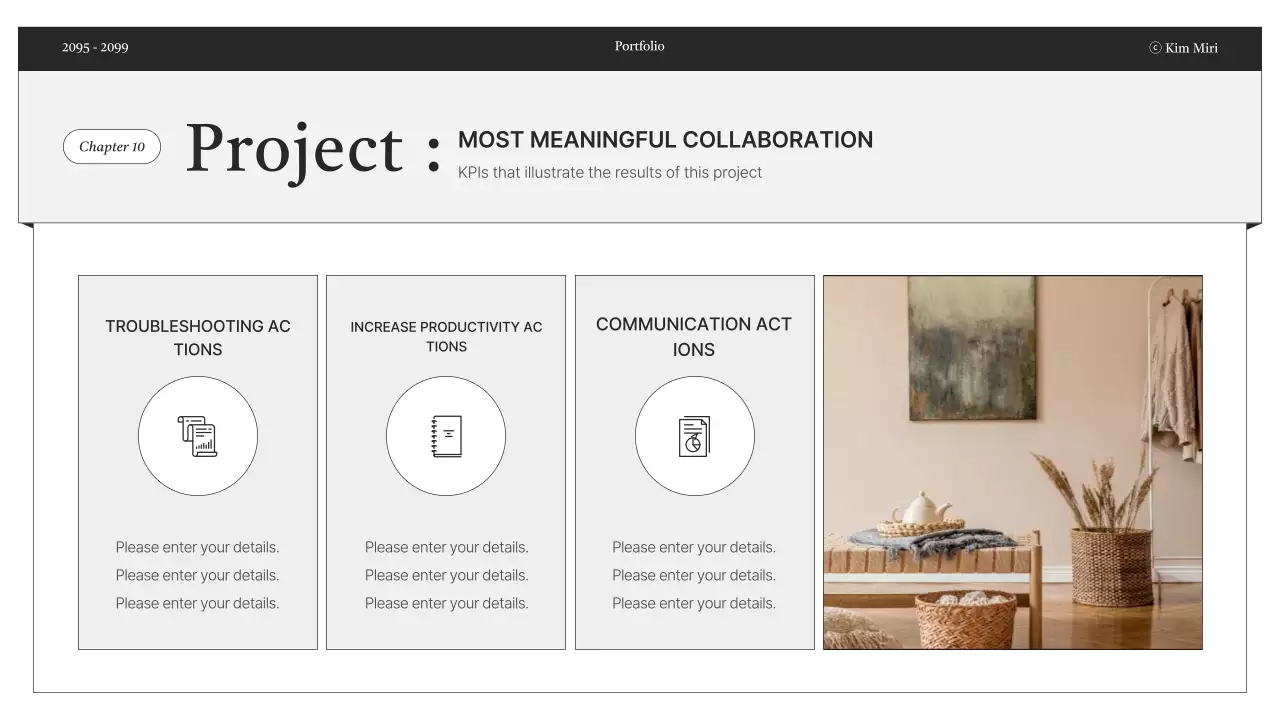Click the scroll document with chart icon

pos(197,437)
